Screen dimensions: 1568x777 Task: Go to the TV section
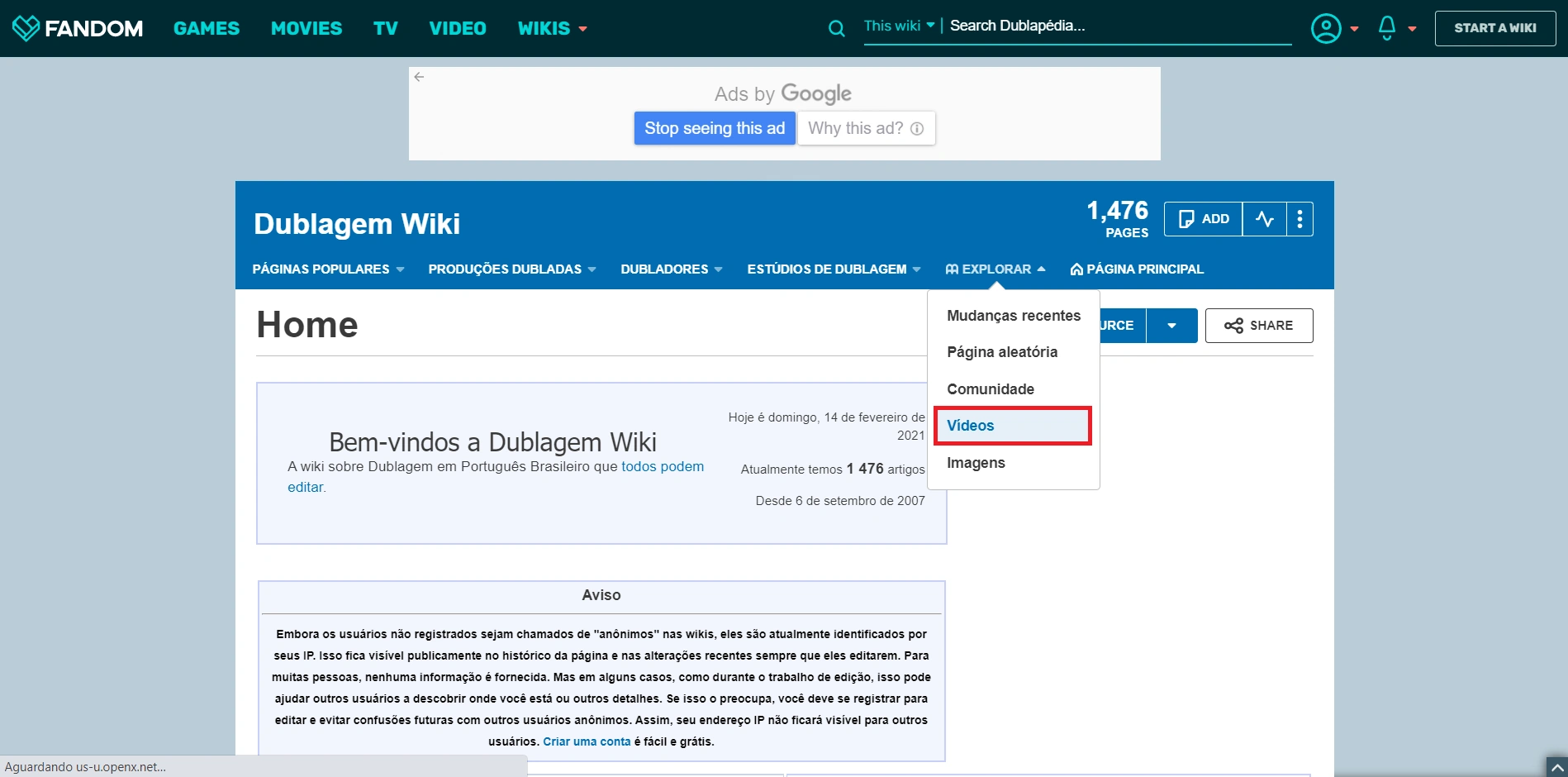pyautogui.click(x=386, y=28)
